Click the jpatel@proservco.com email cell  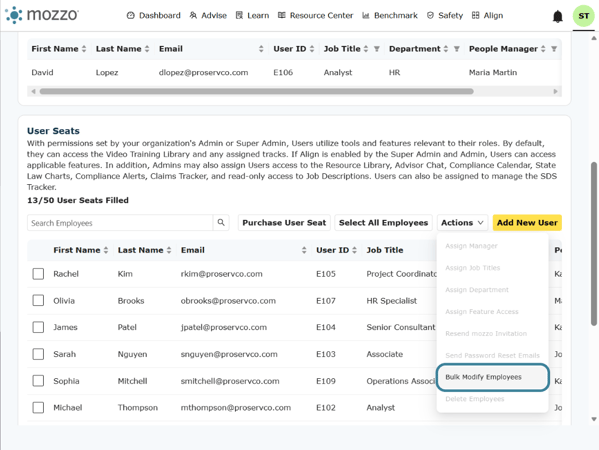224,327
